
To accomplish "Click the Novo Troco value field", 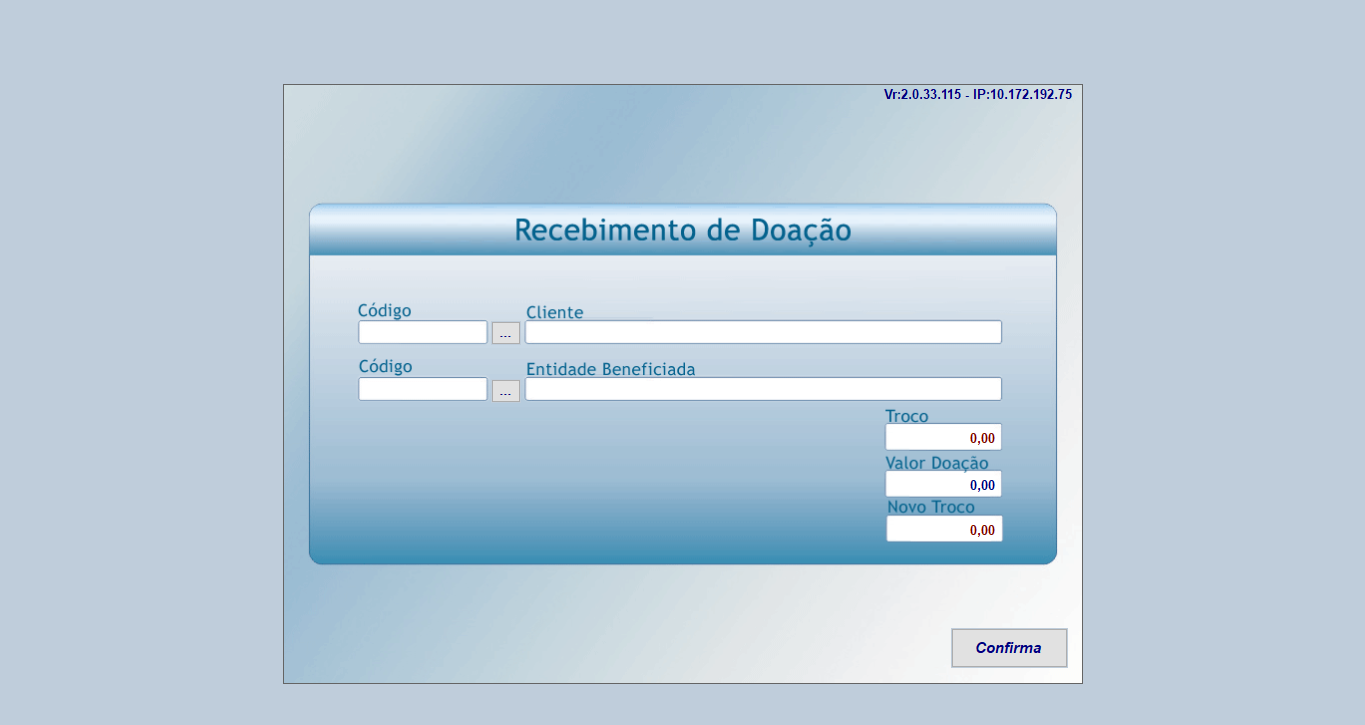I will click(x=944, y=529).
